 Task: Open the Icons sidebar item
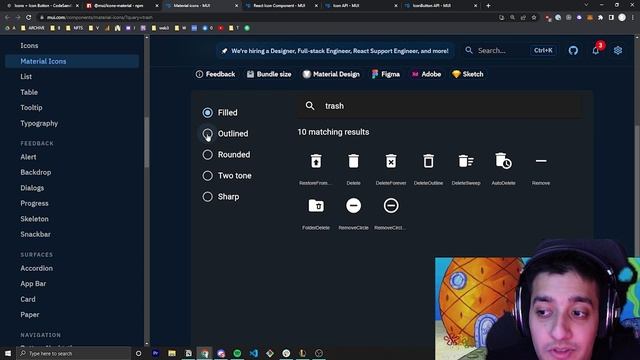tap(29, 46)
